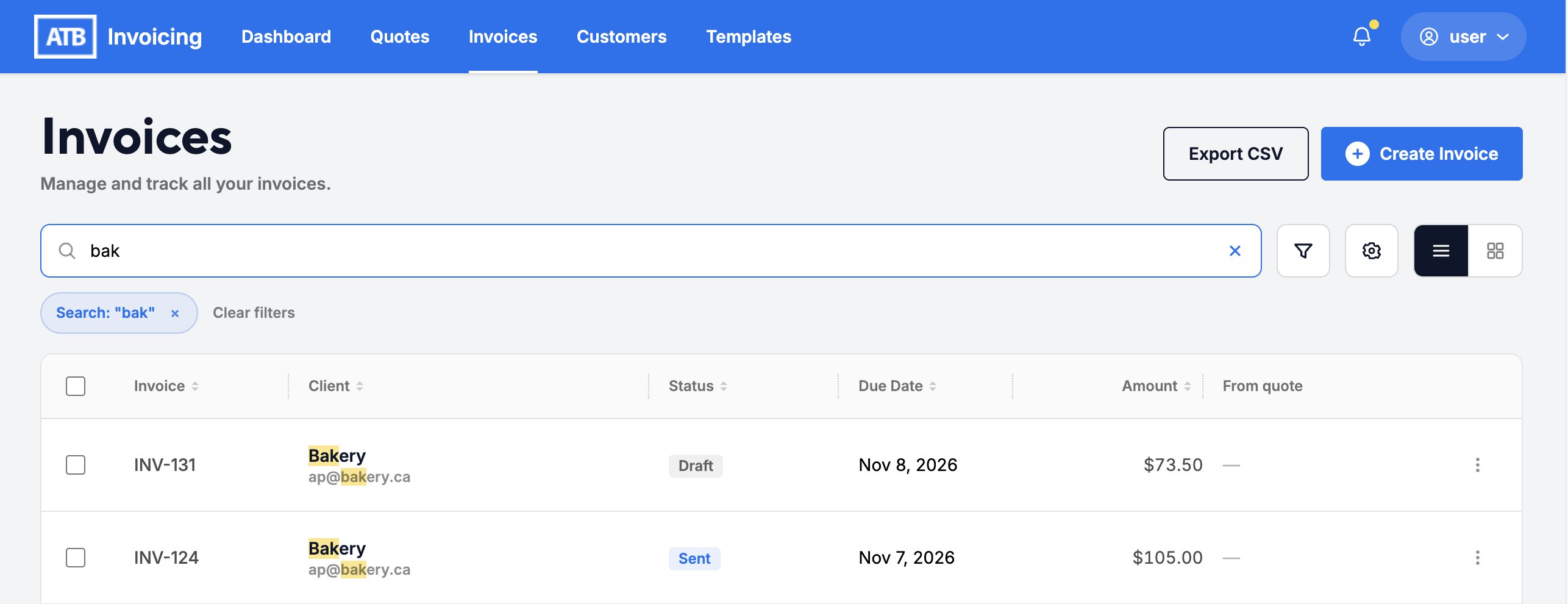1568x604 pixels.
Task: Check the INV-124 row checkbox
Action: [76, 558]
